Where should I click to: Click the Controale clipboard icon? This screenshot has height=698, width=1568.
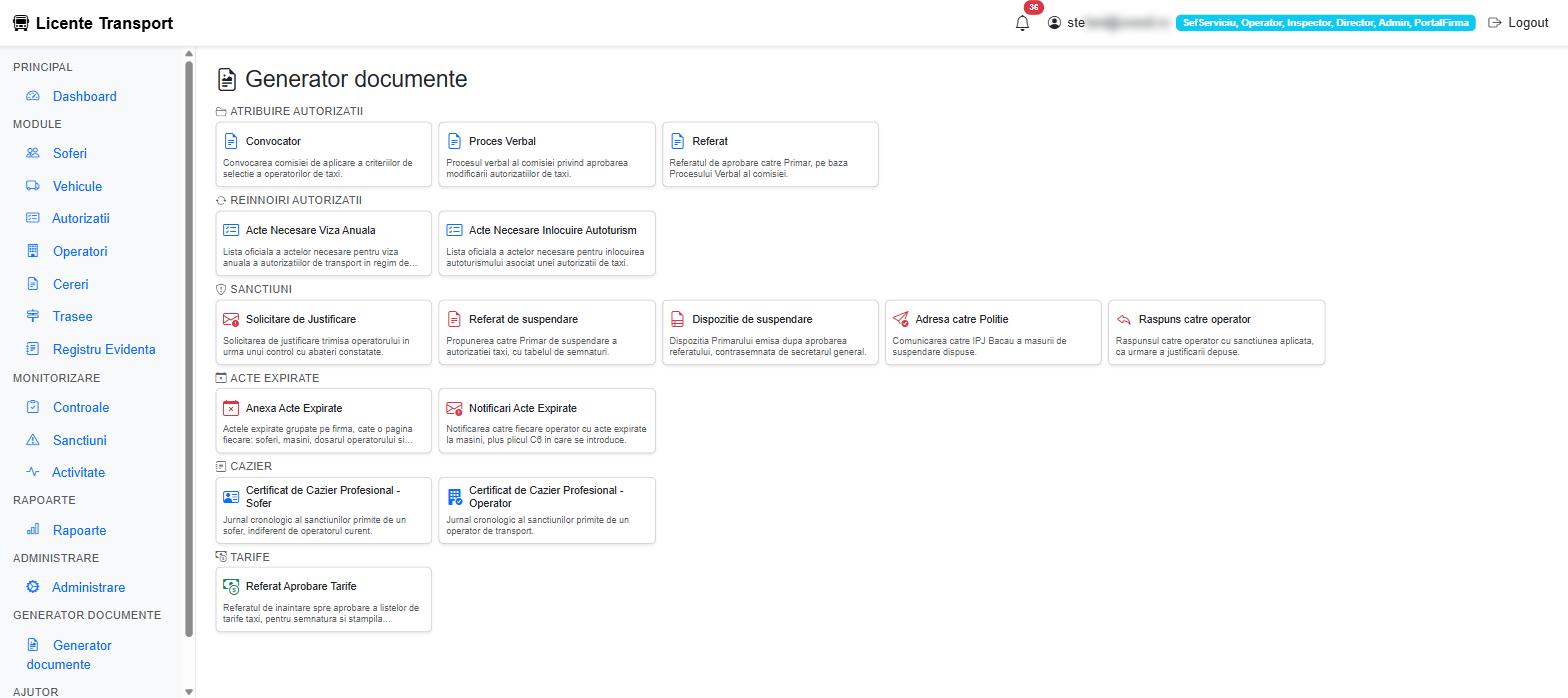(33, 407)
